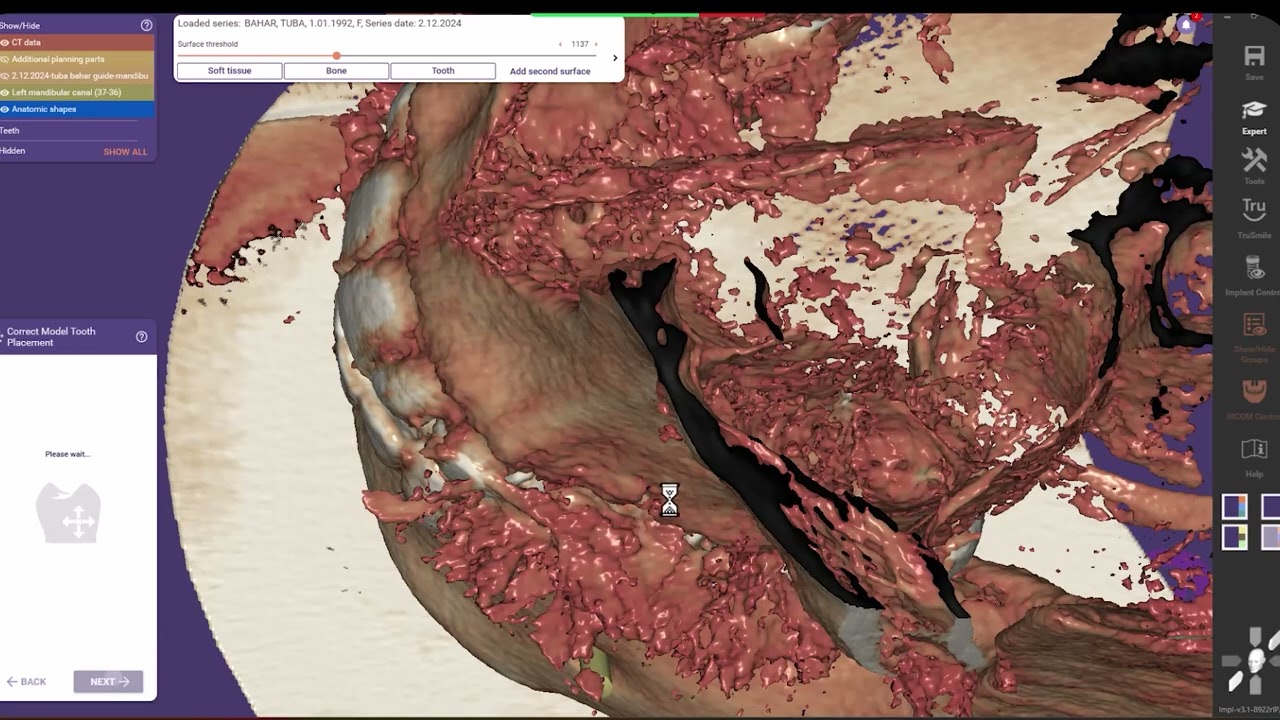Click the NEXT button
1280x720 pixels.
point(108,682)
